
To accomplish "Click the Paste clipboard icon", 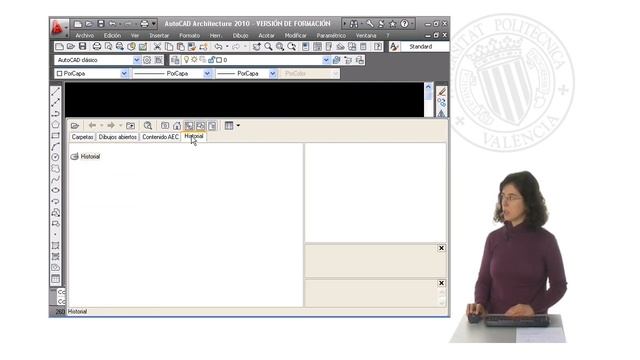I will click(180, 47).
